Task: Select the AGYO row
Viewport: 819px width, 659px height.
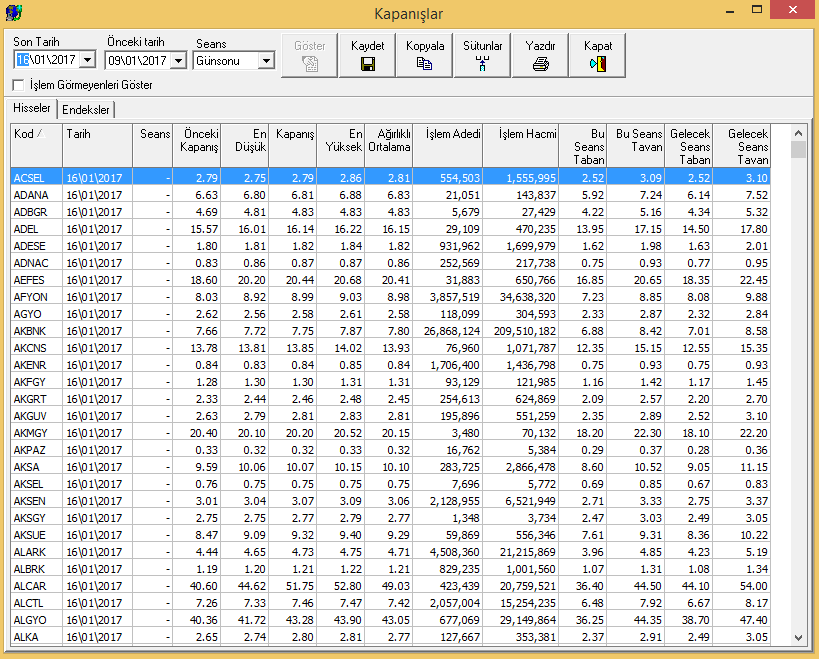Action: (391, 314)
